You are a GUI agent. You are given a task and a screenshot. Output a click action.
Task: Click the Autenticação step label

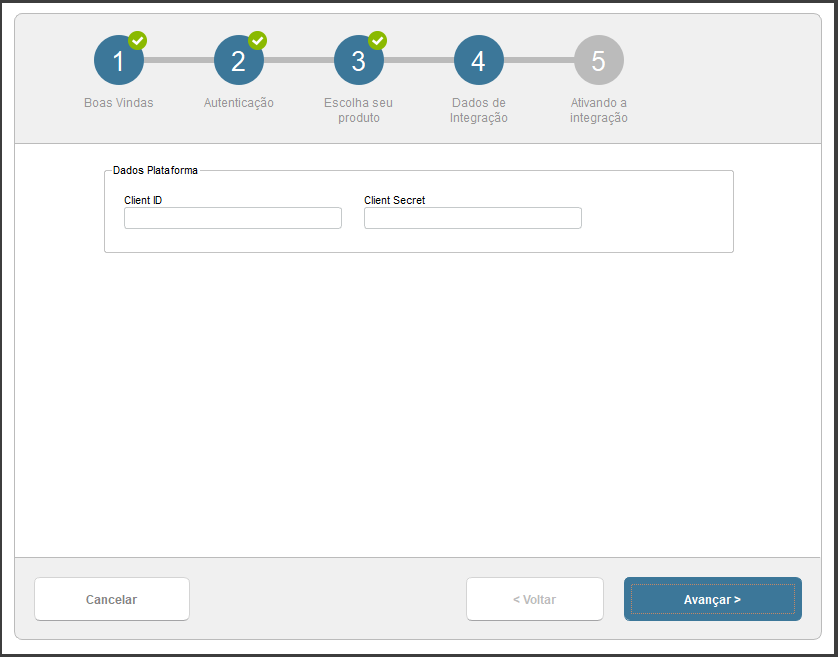[239, 103]
